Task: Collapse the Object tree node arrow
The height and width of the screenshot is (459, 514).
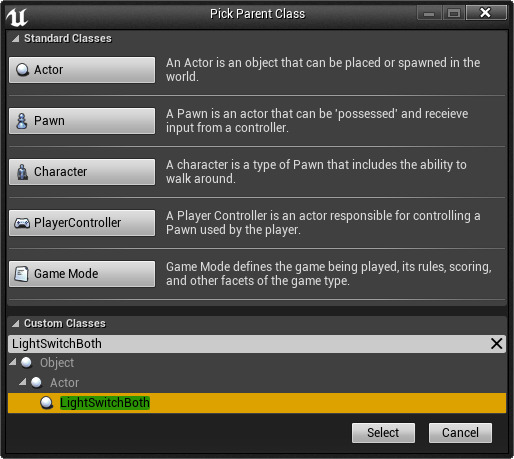Action: click(13, 362)
